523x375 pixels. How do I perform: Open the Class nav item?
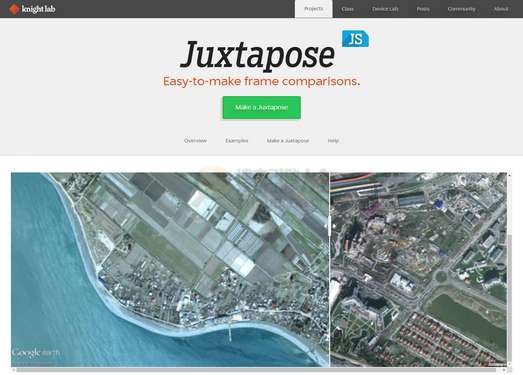(x=347, y=9)
